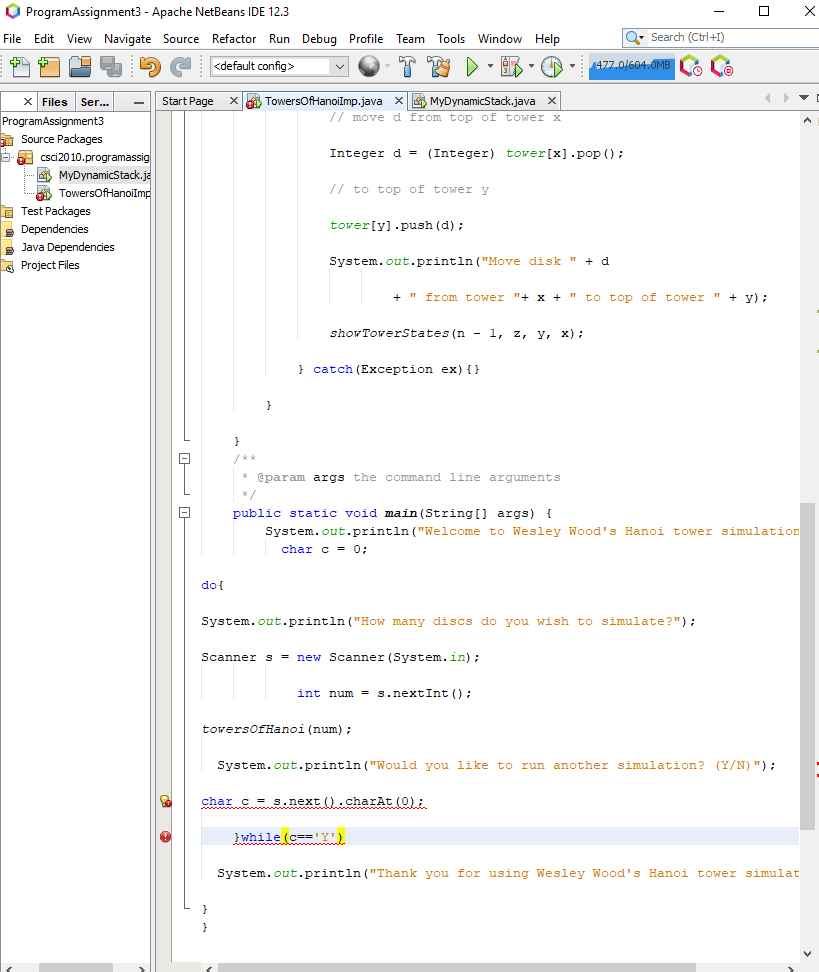Click the New Project toolbar icon
Viewport: 819px width, 972px height.
point(48,66)
